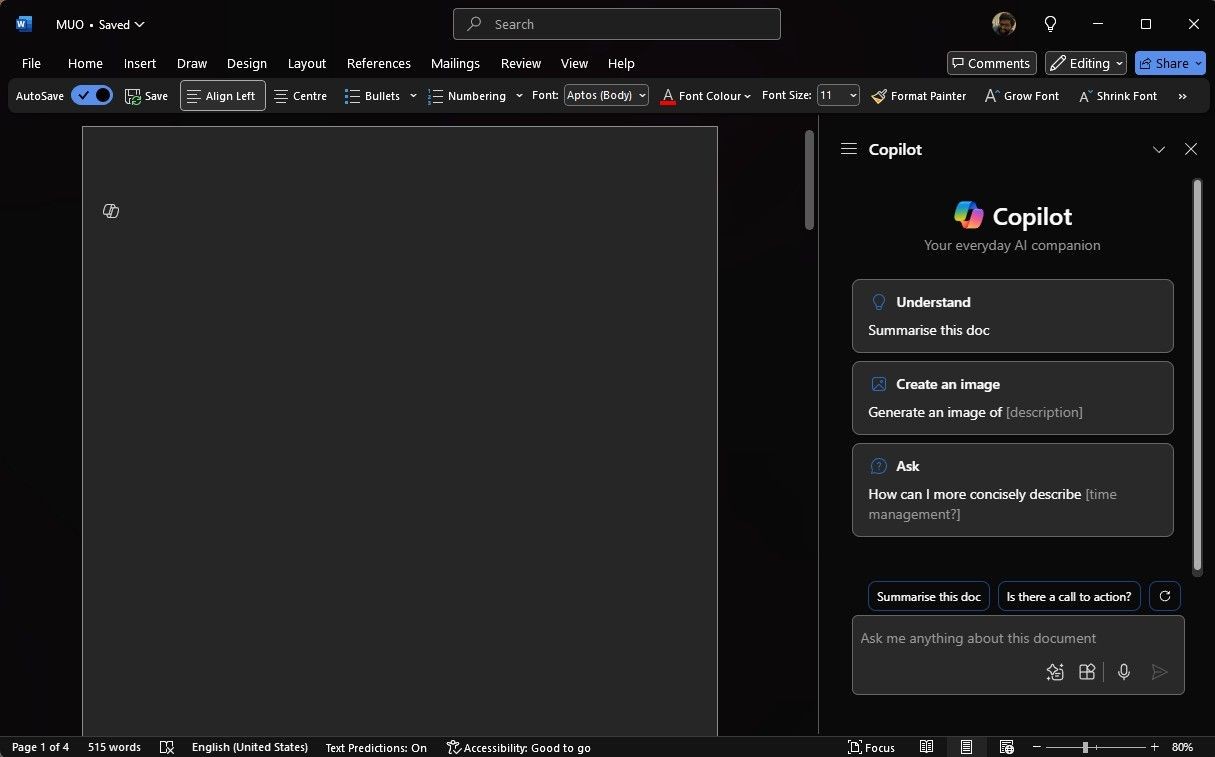The width and height of the screenshot is (1215, 757).
Task: Open the References ribbon tab
Action: pyautogui.click(x=379, y=63)
